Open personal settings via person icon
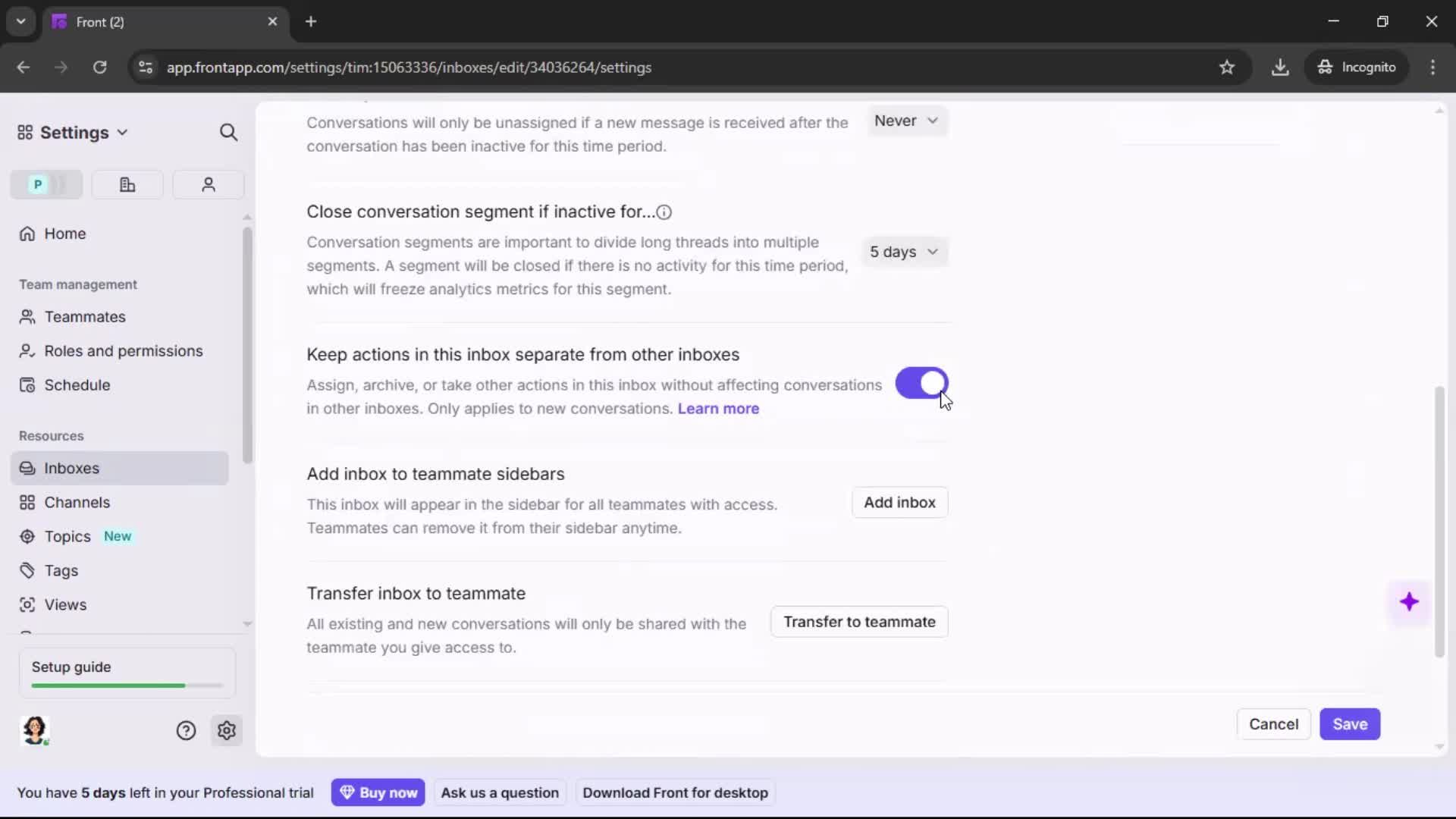Viewport: 1456px width, 819px height. pyautogui.click(x=208, y=184)
